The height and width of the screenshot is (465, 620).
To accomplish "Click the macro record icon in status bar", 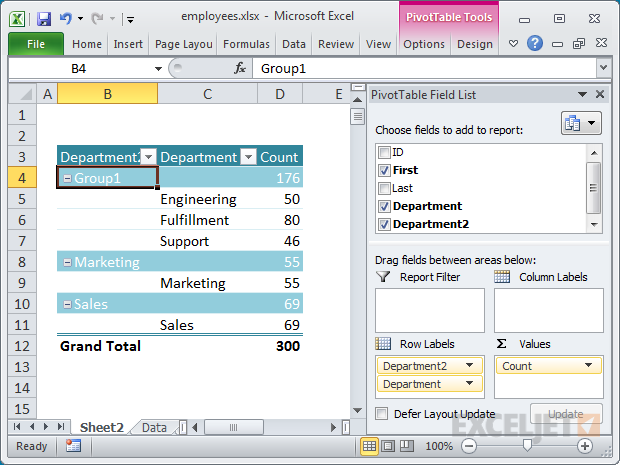I will tap(73, 446).
